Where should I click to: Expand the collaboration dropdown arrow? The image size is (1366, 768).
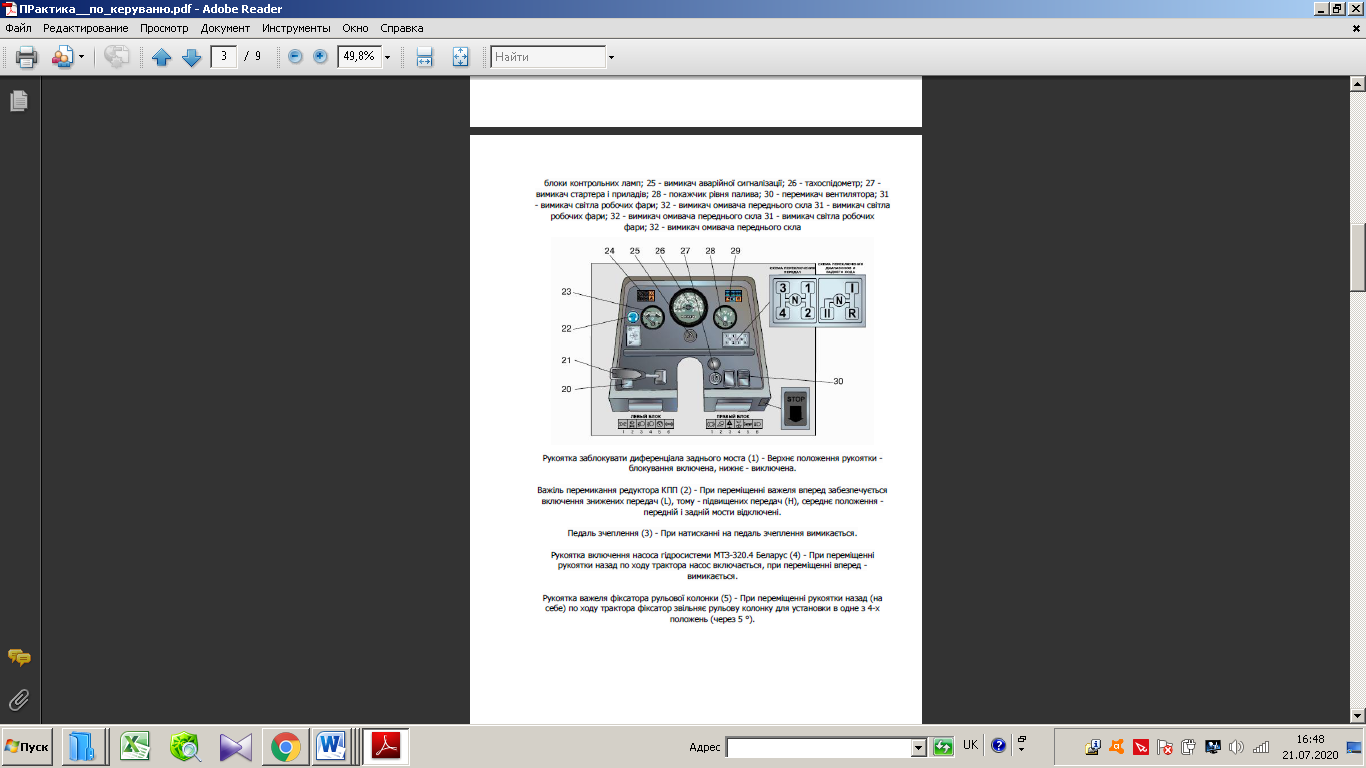point(81,57)
